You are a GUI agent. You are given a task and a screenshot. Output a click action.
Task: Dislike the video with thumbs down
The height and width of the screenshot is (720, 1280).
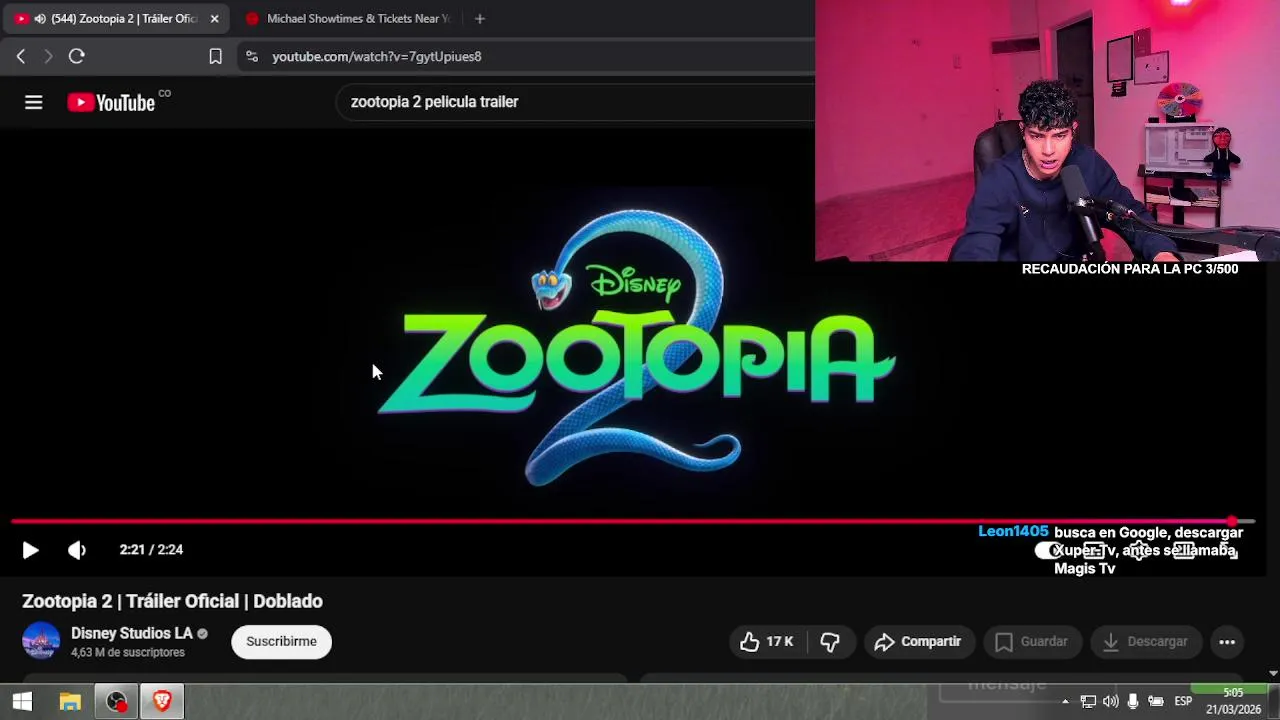click(x=830, y=642)
